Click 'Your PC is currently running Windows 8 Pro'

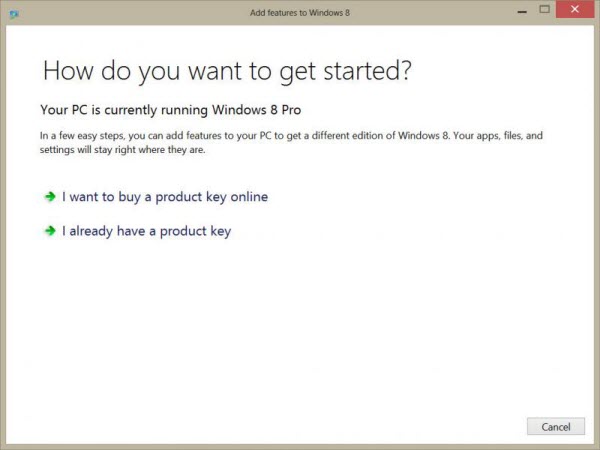171,110
